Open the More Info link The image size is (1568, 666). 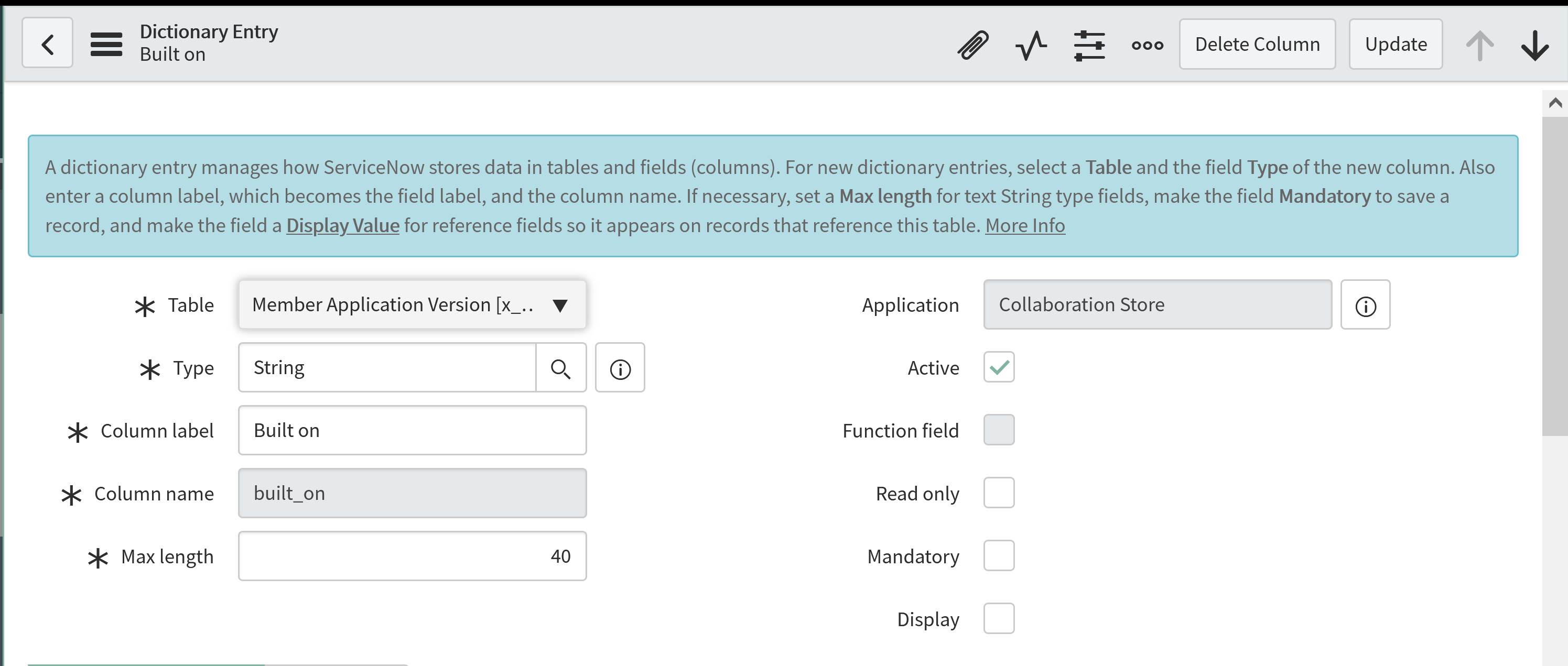(1024, 226)
